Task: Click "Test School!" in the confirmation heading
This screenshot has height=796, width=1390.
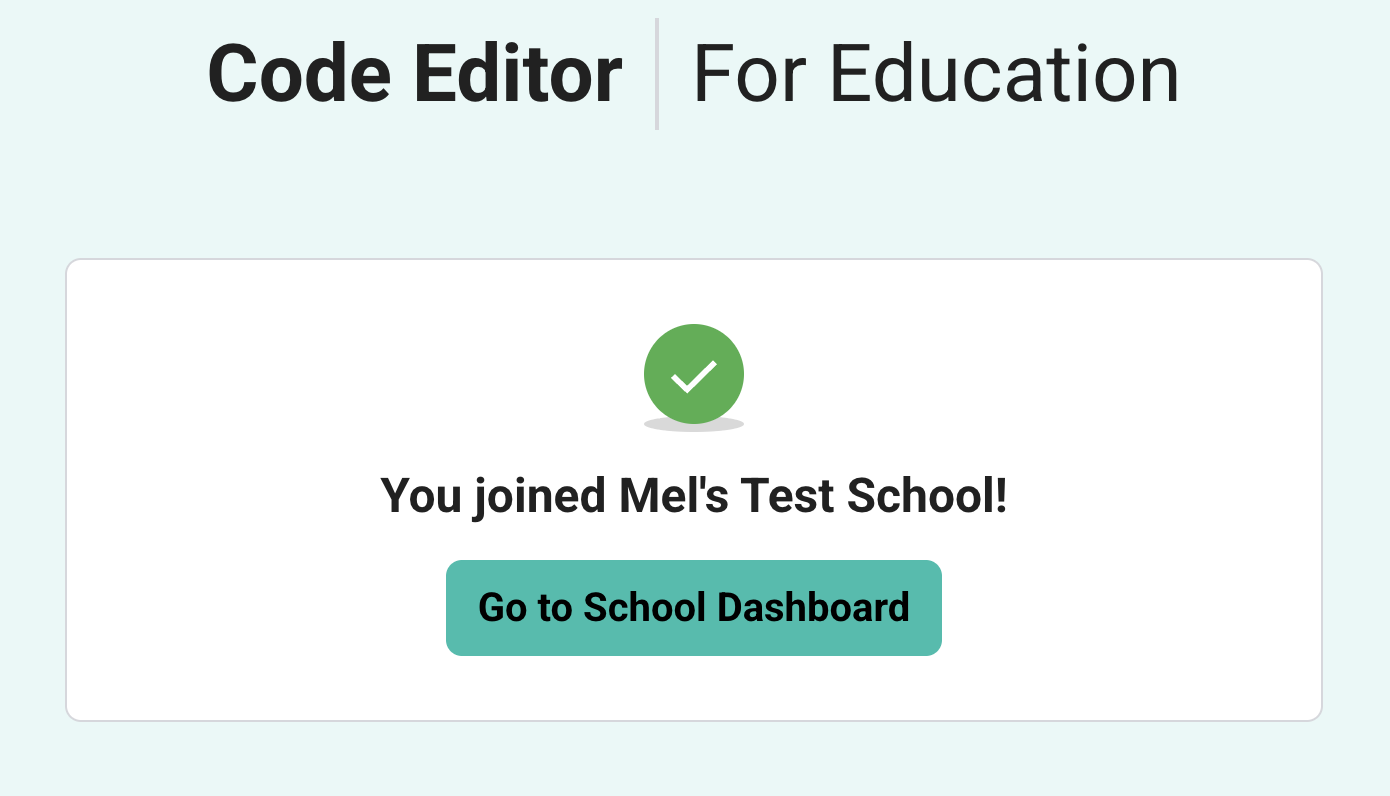Action: point(877,496)
